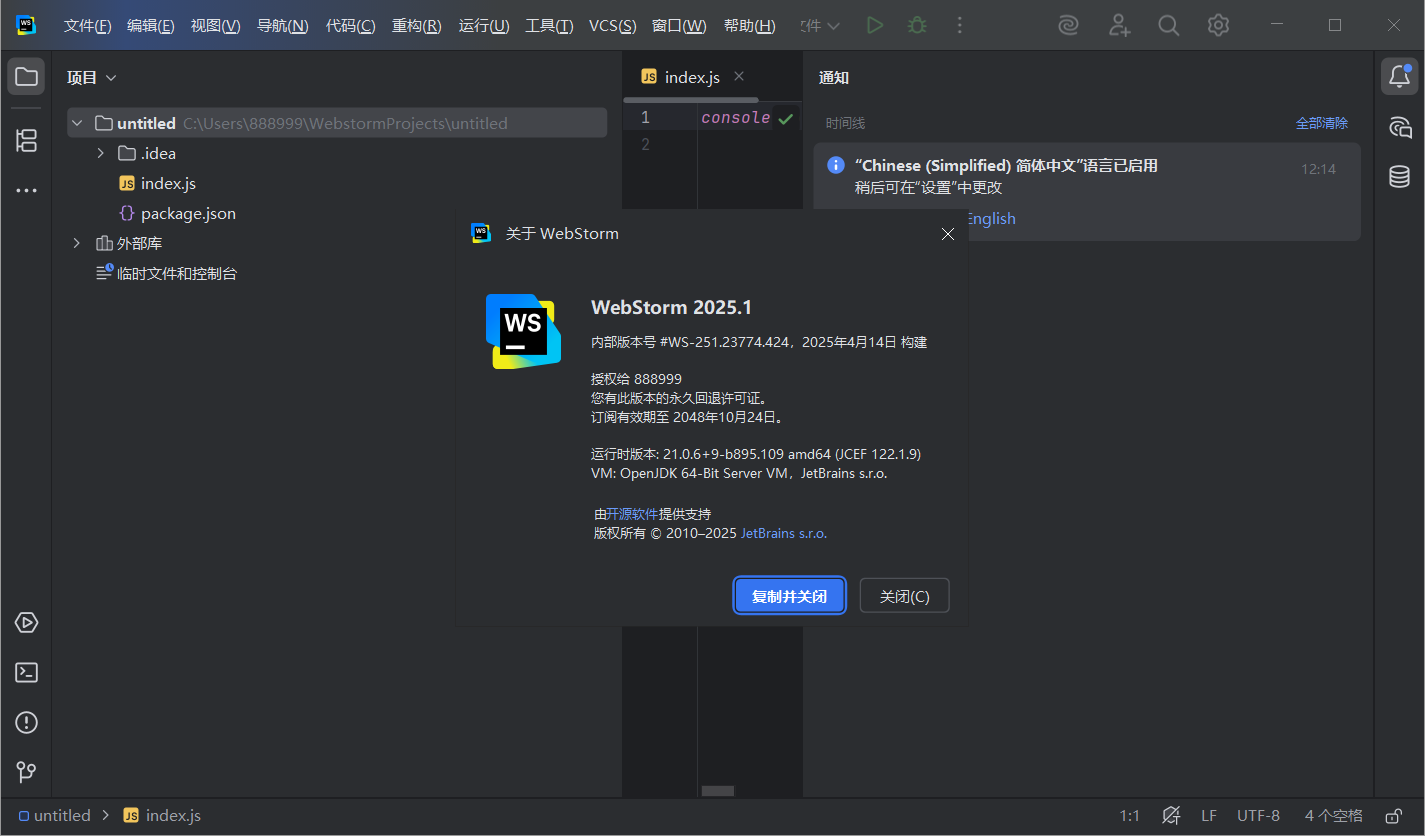Open the 帮助(H) menu
This screenshot has height=836, width=1425.
coord(749,26)
